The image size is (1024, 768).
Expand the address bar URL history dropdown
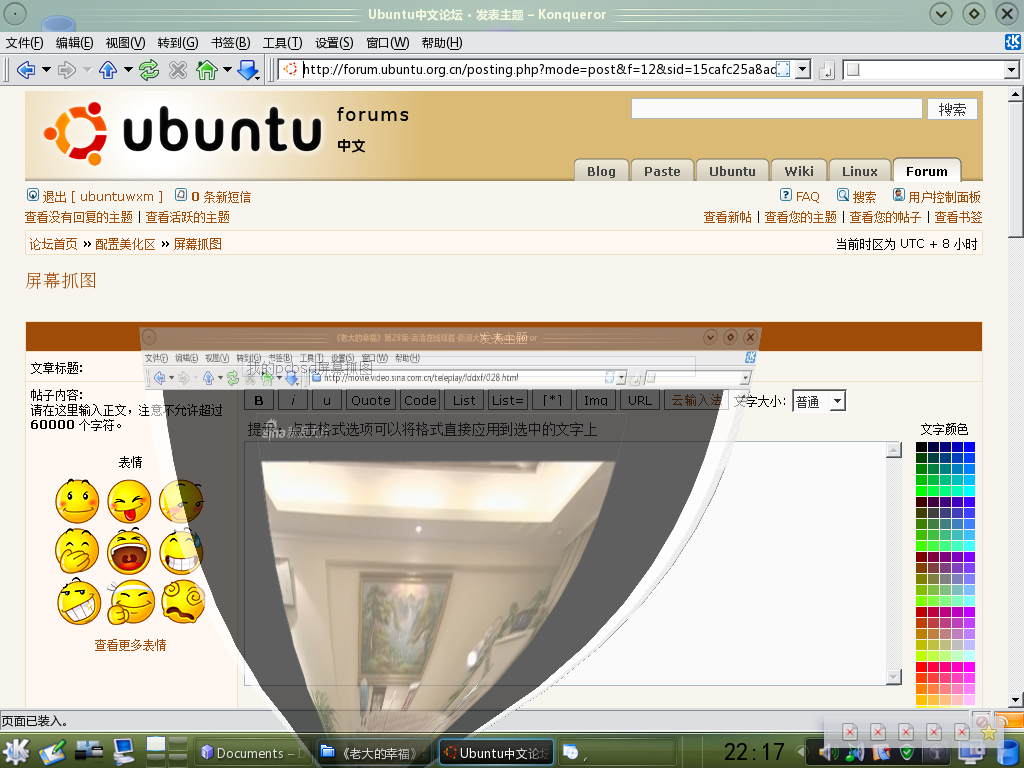click(x=803, y=69)
